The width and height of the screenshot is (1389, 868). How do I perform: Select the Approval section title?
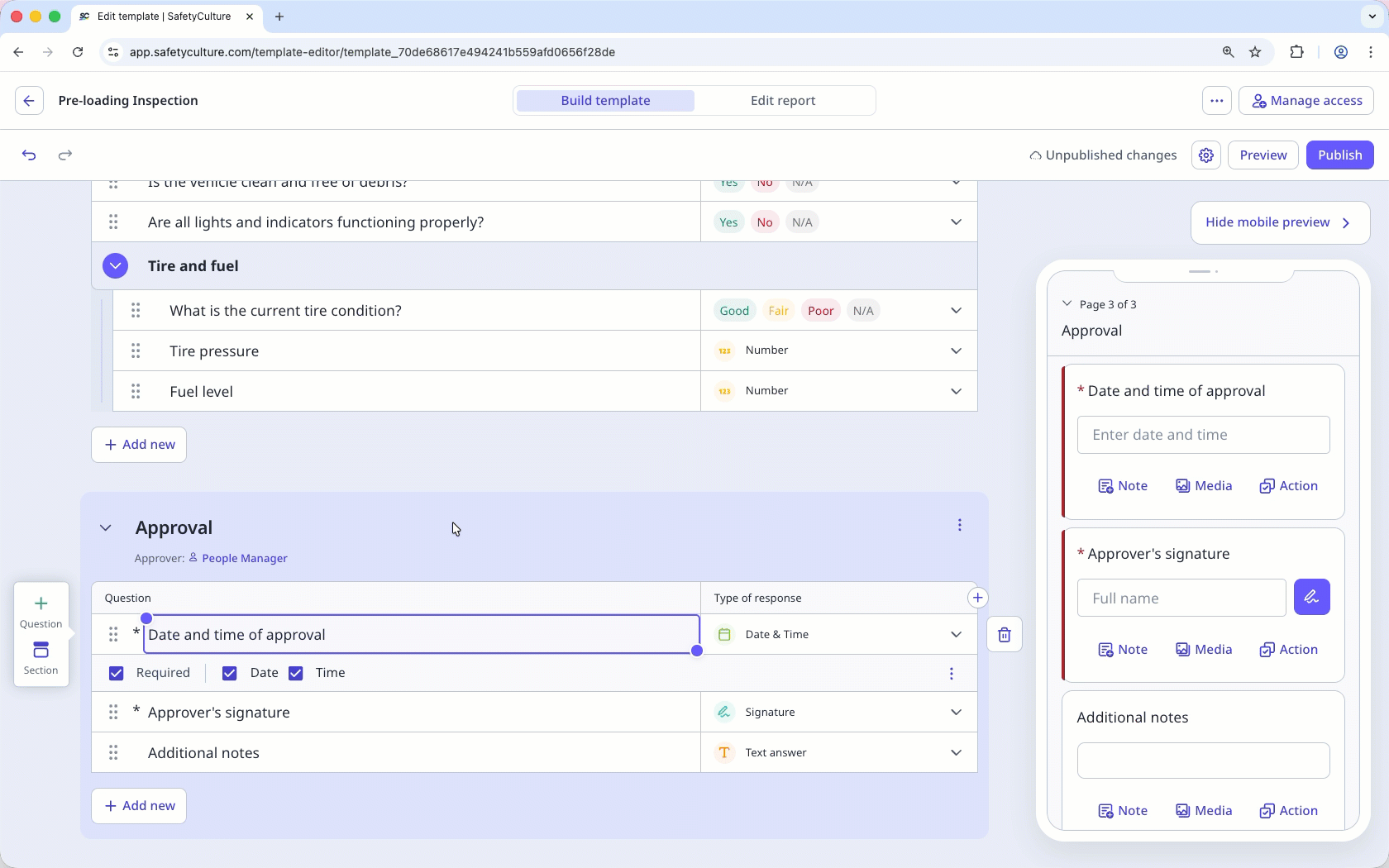(x=174, y=528)
